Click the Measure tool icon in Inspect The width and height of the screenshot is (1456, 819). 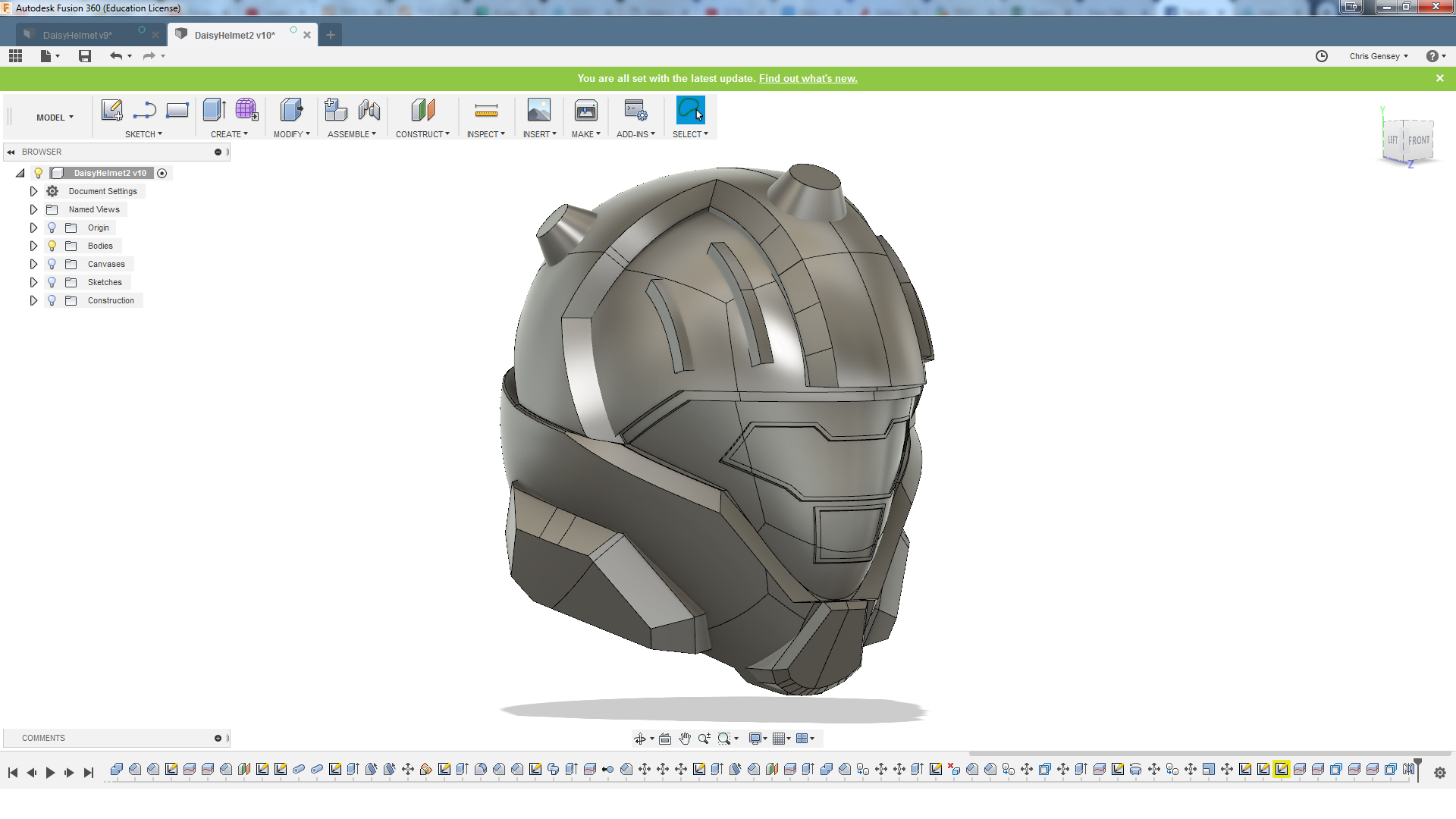[x=486, y=111]
